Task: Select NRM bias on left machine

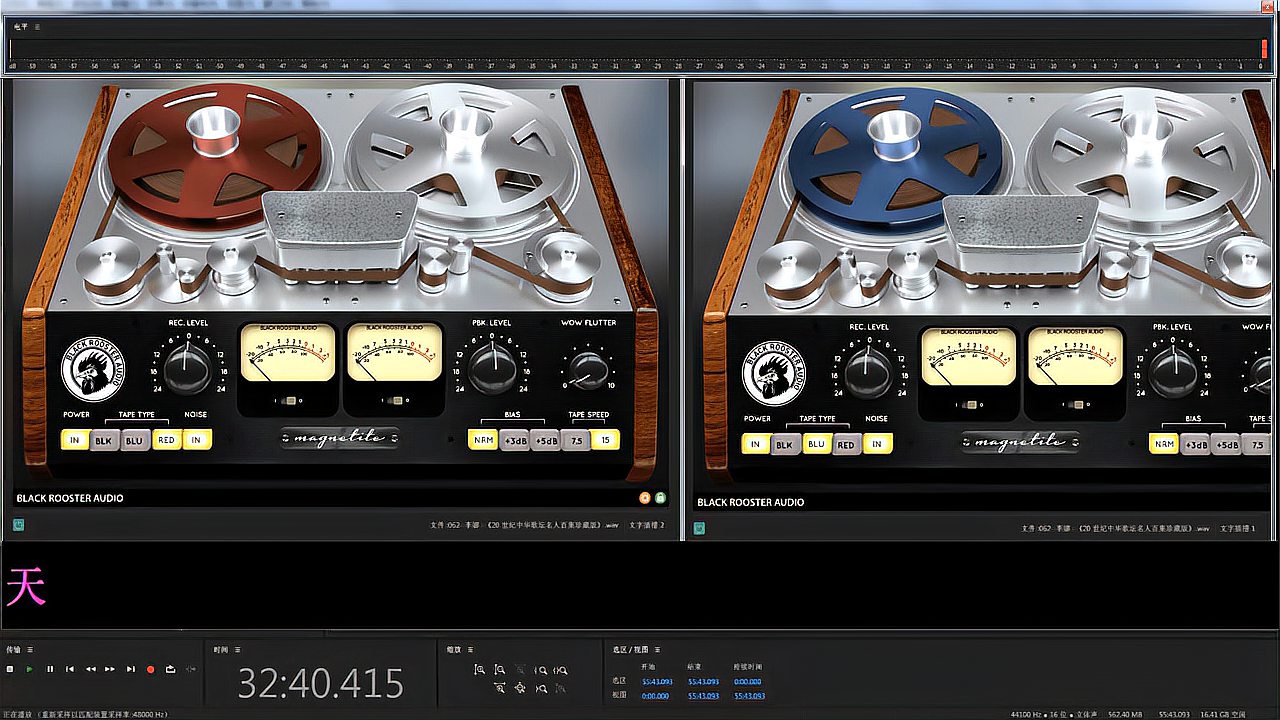Action: (x=483, y=440)
